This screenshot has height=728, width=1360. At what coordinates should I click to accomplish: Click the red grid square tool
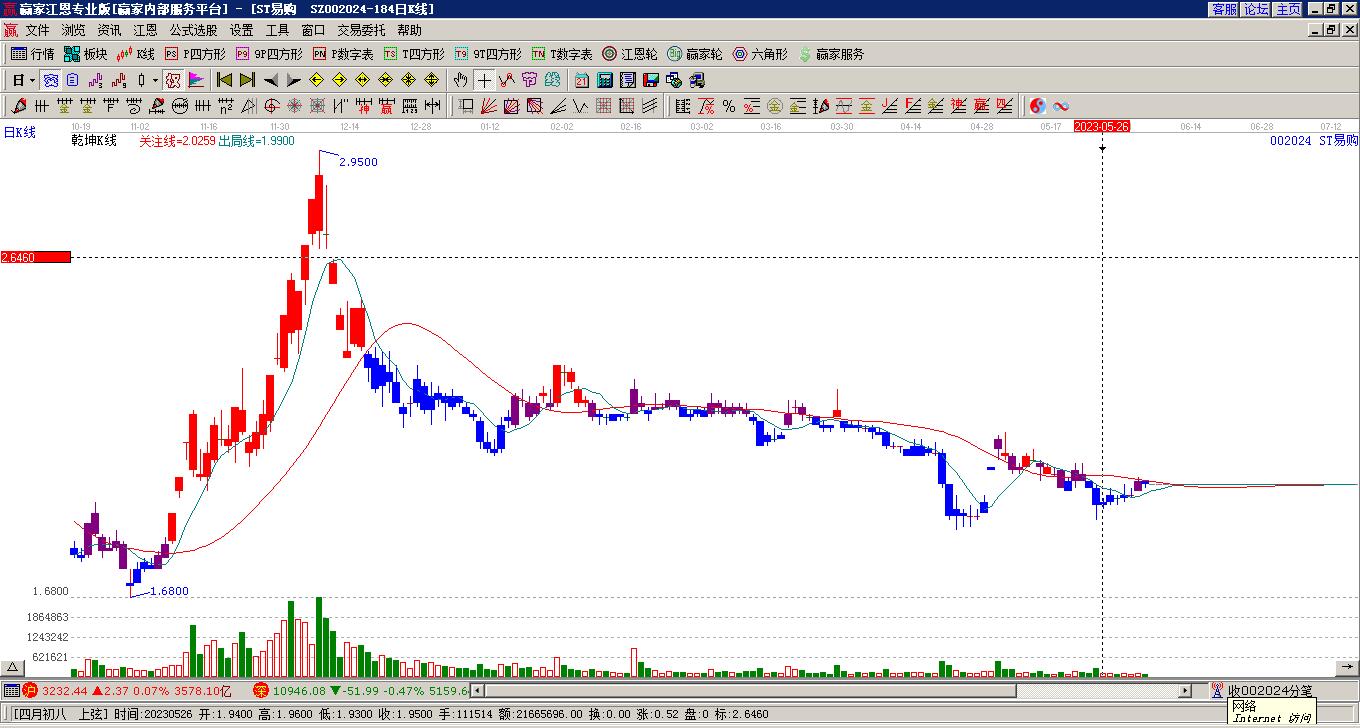[603, 106]
